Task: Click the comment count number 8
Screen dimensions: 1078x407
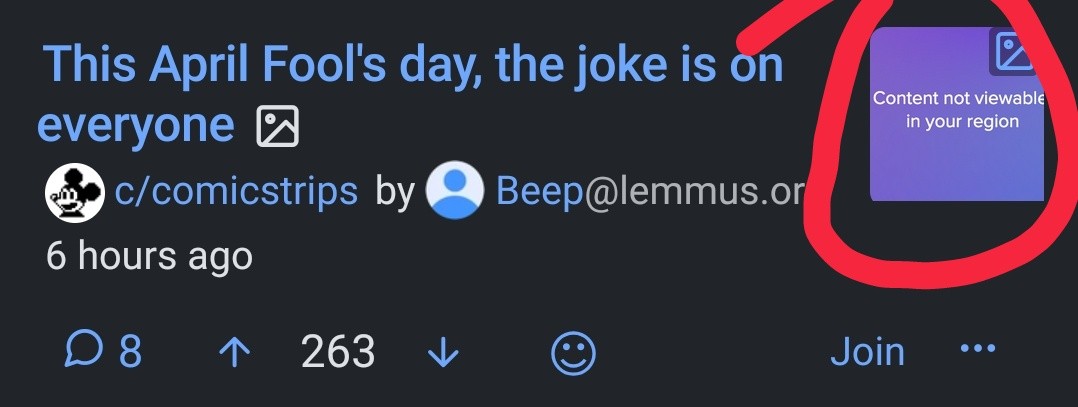Action: pos(130,351)
